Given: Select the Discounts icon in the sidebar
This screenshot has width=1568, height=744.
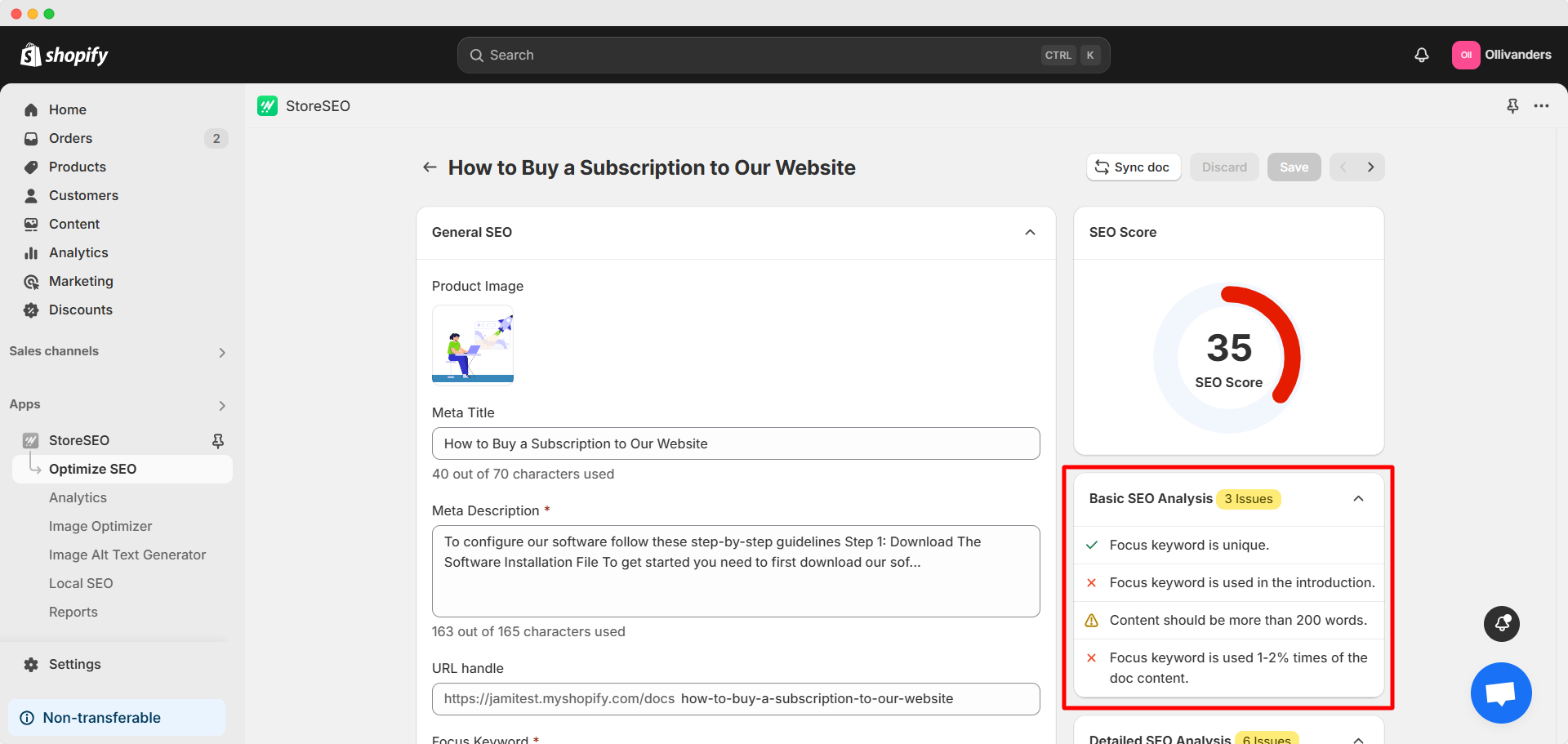Looking at the screenshot, I should (x=30, y=310).
